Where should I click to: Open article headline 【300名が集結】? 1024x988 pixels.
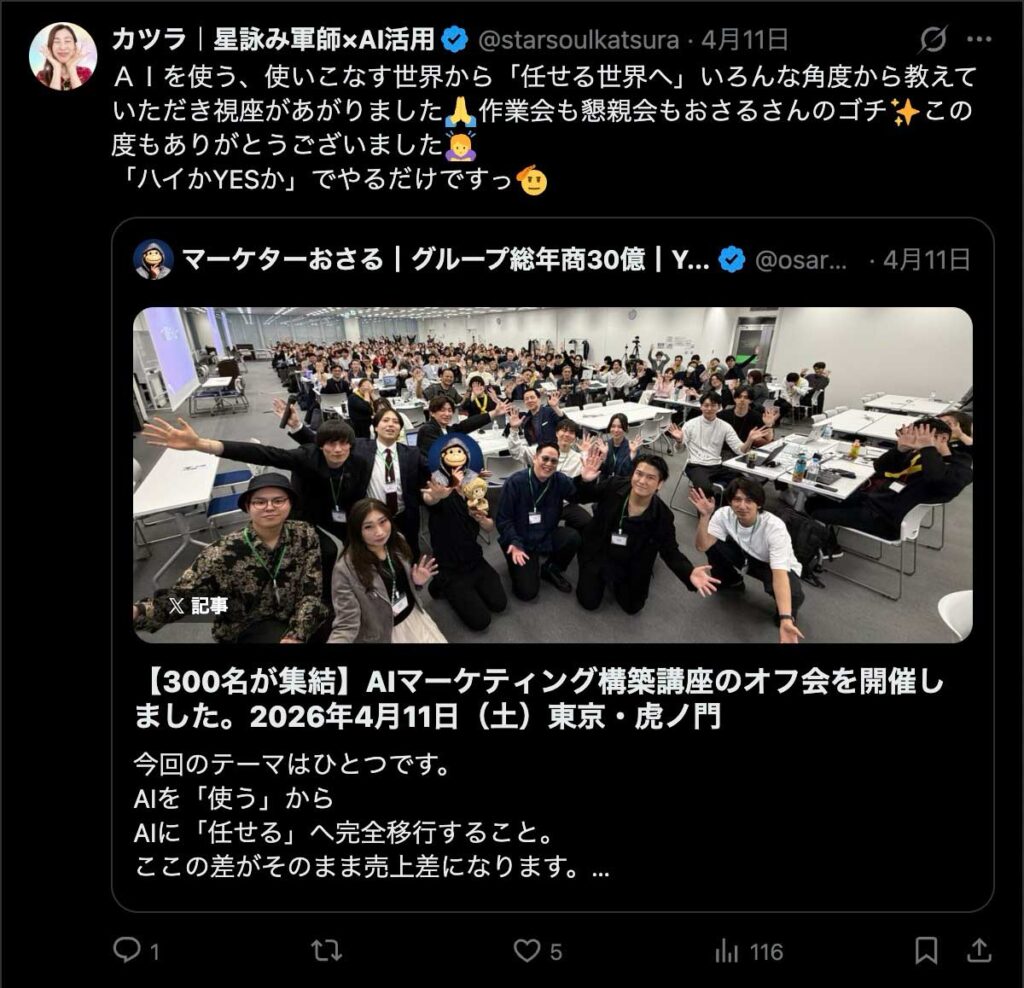pyautogui.click(x=539, y=699)
